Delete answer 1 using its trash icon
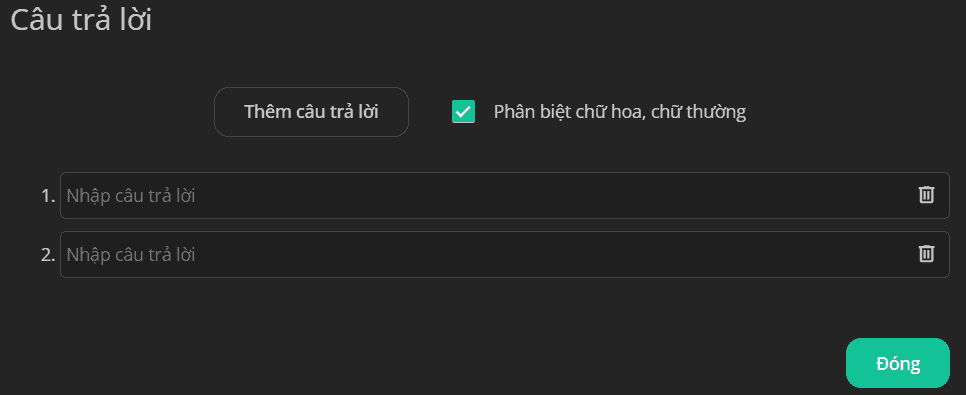Screen dimensions: 966x395 [x=927, y=195]
